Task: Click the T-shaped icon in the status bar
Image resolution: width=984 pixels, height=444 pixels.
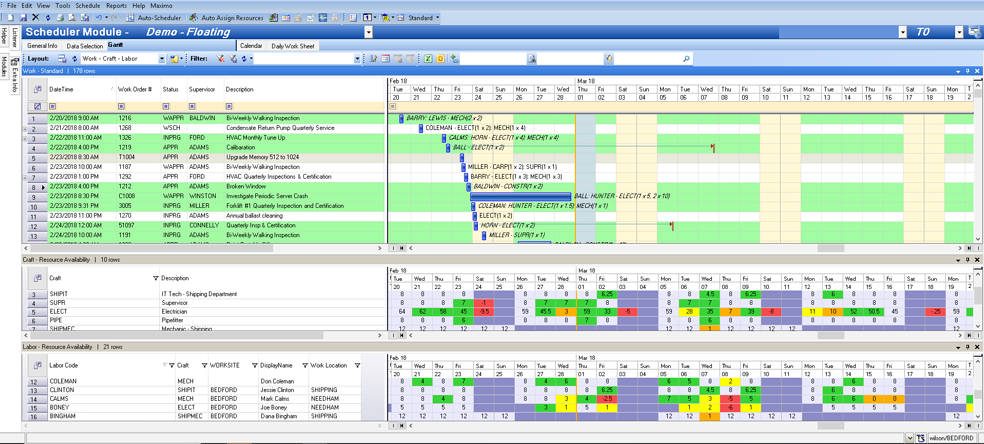Action: tap(921, 438)
